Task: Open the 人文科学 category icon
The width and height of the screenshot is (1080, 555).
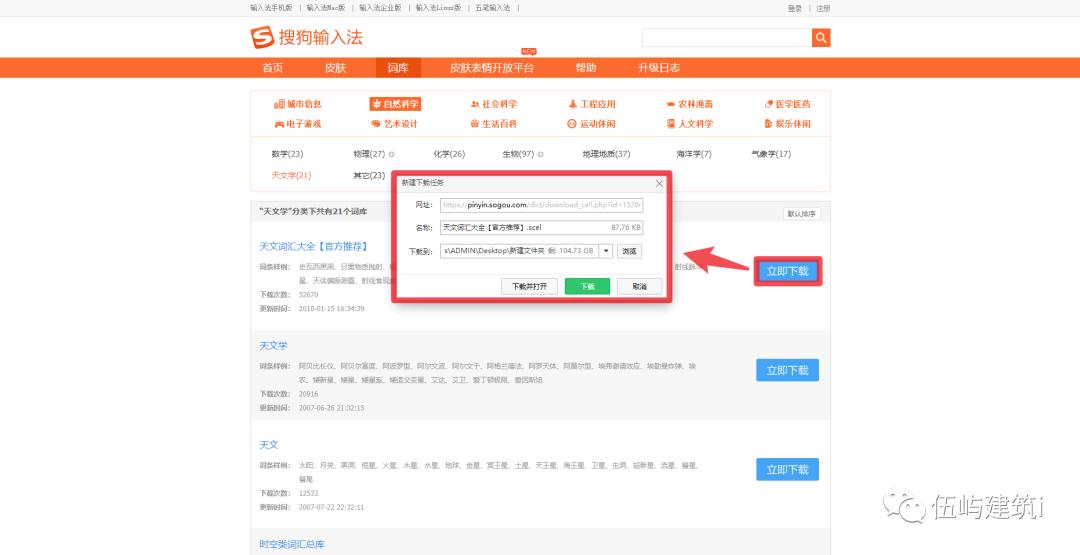Action: click(x=670, y=124)
